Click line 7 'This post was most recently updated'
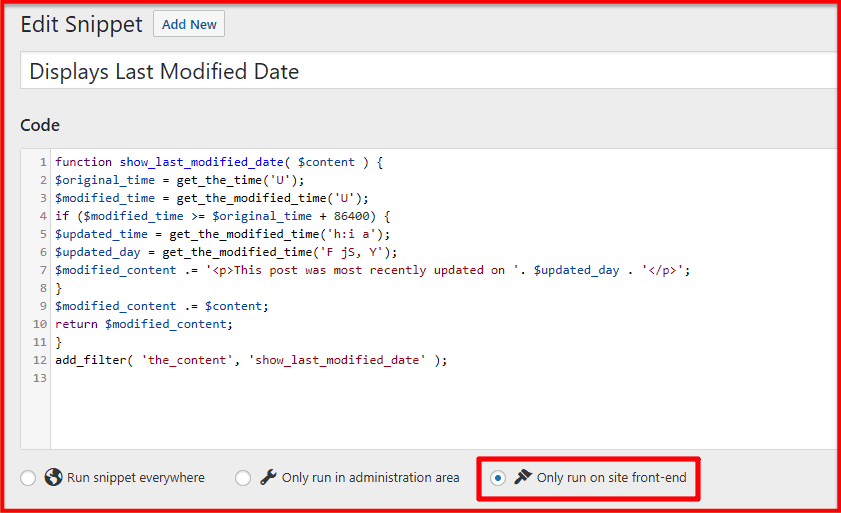Screen dimensions: 841x513 (373, 270)
